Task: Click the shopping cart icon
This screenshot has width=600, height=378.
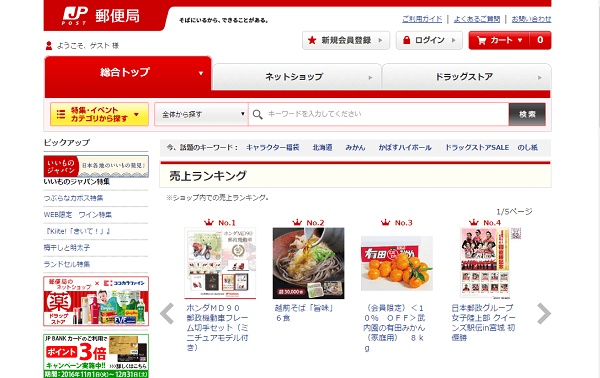Action: (481, 40)
